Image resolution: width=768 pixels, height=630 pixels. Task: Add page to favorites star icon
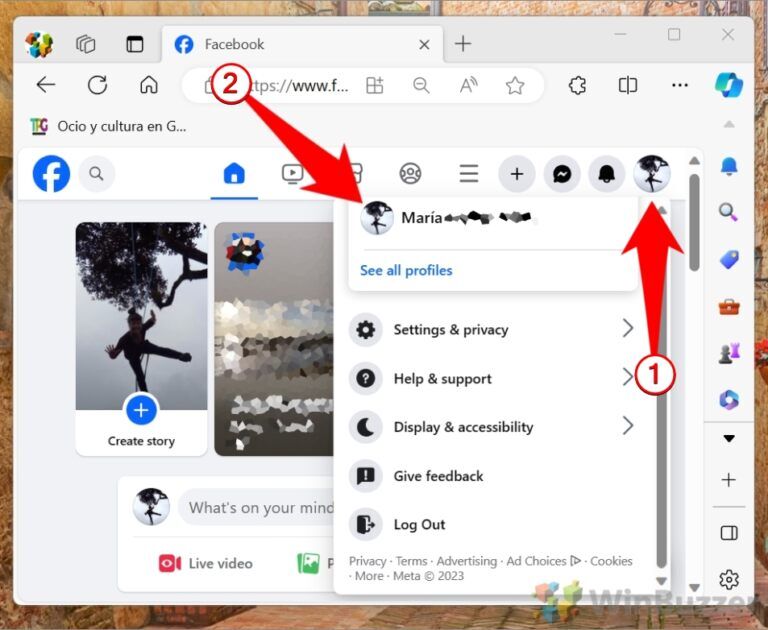pyautogui.click(x=515, y=85)
